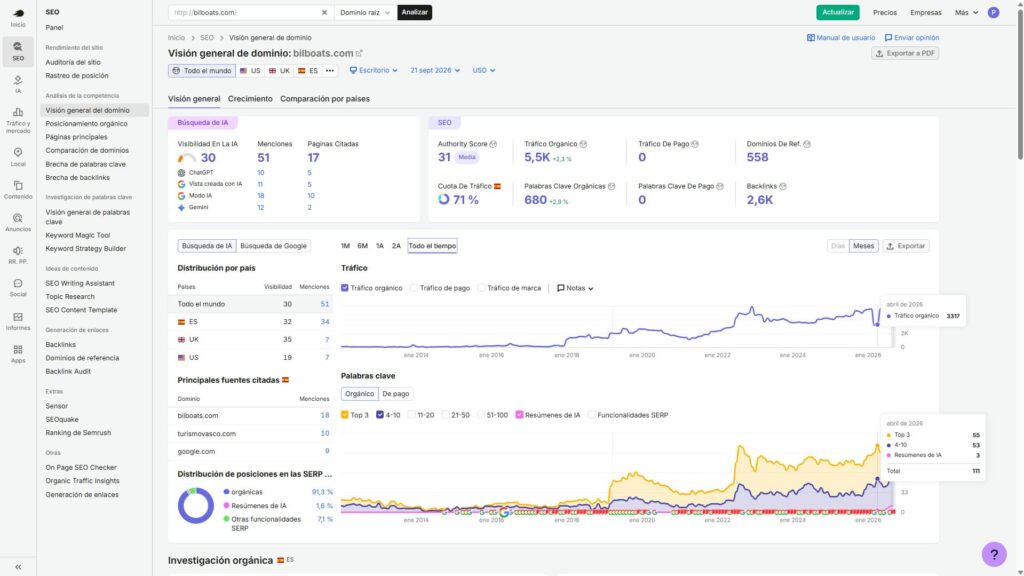Screen dimensions: 1024x576
Task: Enable the 51-100 keywords checkbox
Action: 481,415
